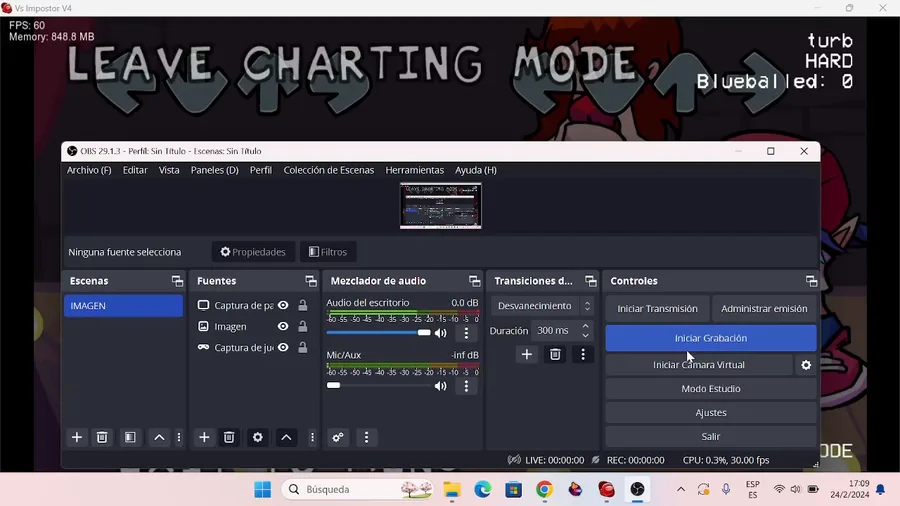Adjust Audio del escritorio volume slider
The width and height of the screenshot is (900, 506).
[x=378, y=333]
